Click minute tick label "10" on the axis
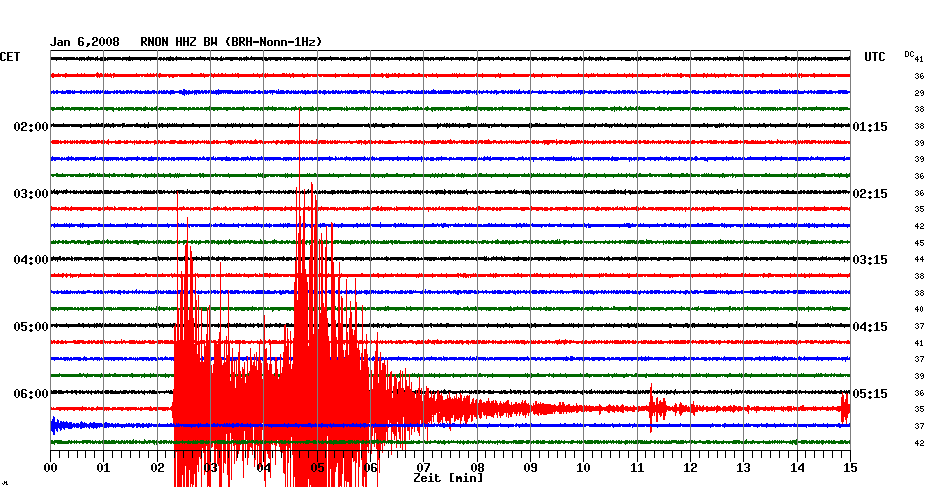The height and width of the screenshot is (494, 930). pos(584,468)
